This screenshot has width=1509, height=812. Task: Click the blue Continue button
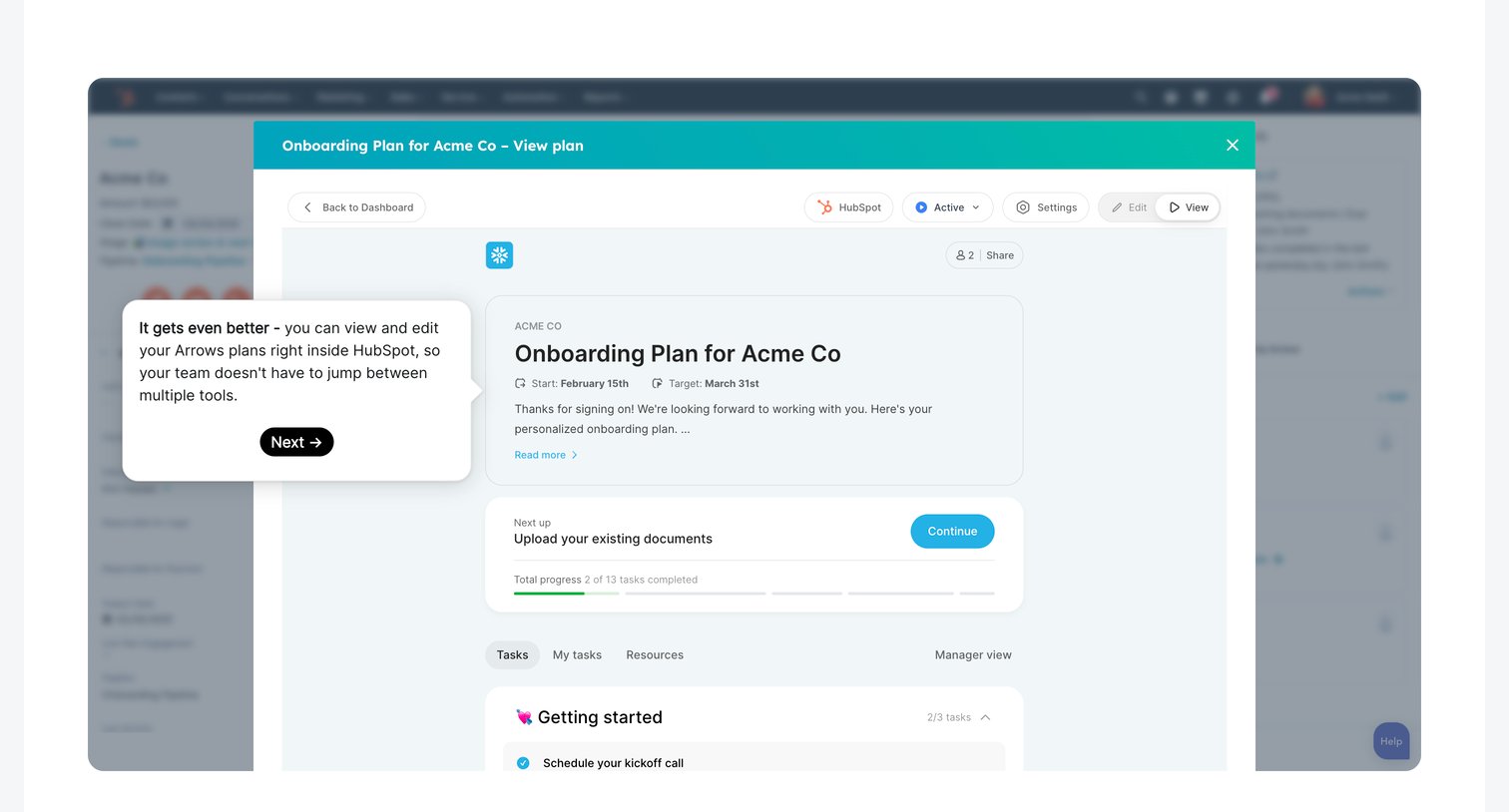click(x=952, y=532)
